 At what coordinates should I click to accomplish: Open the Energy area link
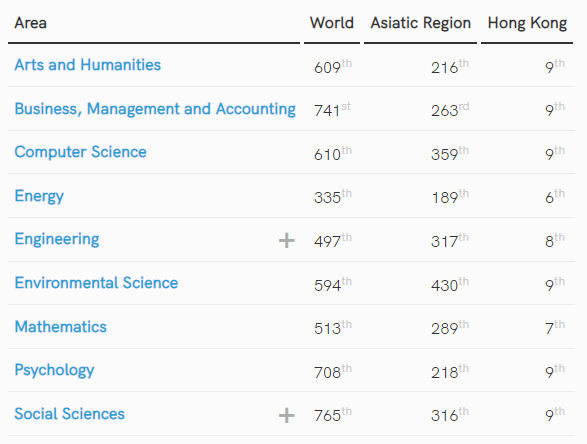[39, 196]
